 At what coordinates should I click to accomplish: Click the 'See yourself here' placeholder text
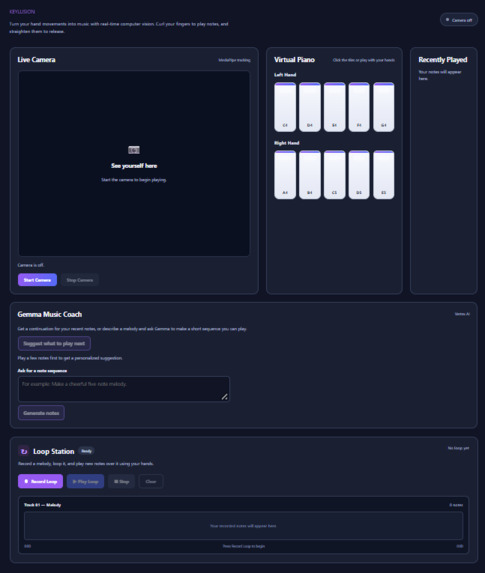pos(134,166)
